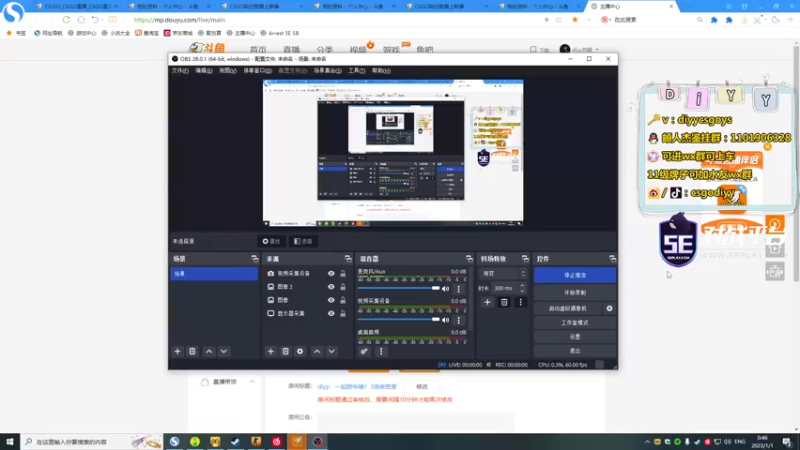Screen dimensions: 800x450
Task: Add a new scene with the plus icon in 场景 panel
Action: (178, 351)
